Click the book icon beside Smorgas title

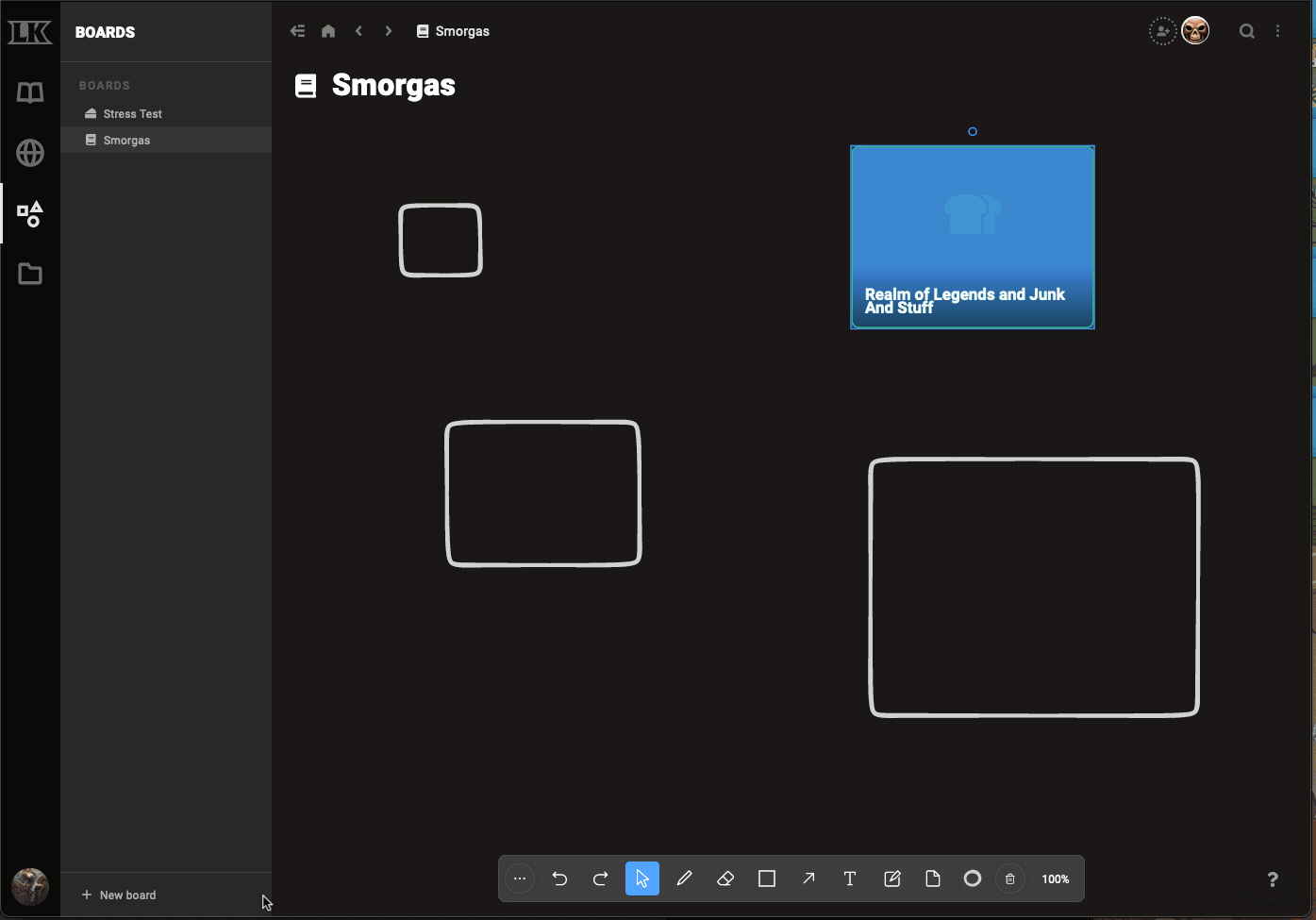click(306, 86)
